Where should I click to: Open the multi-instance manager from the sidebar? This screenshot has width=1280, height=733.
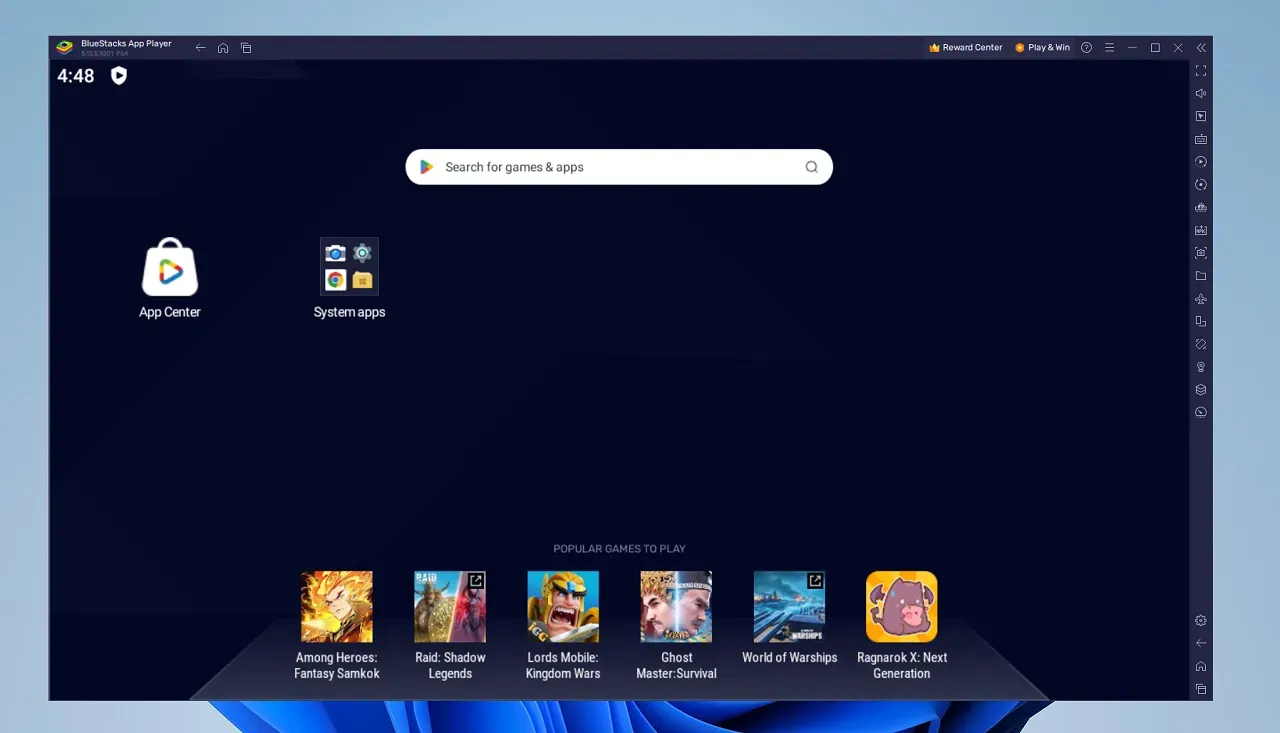click(1200, 321)
